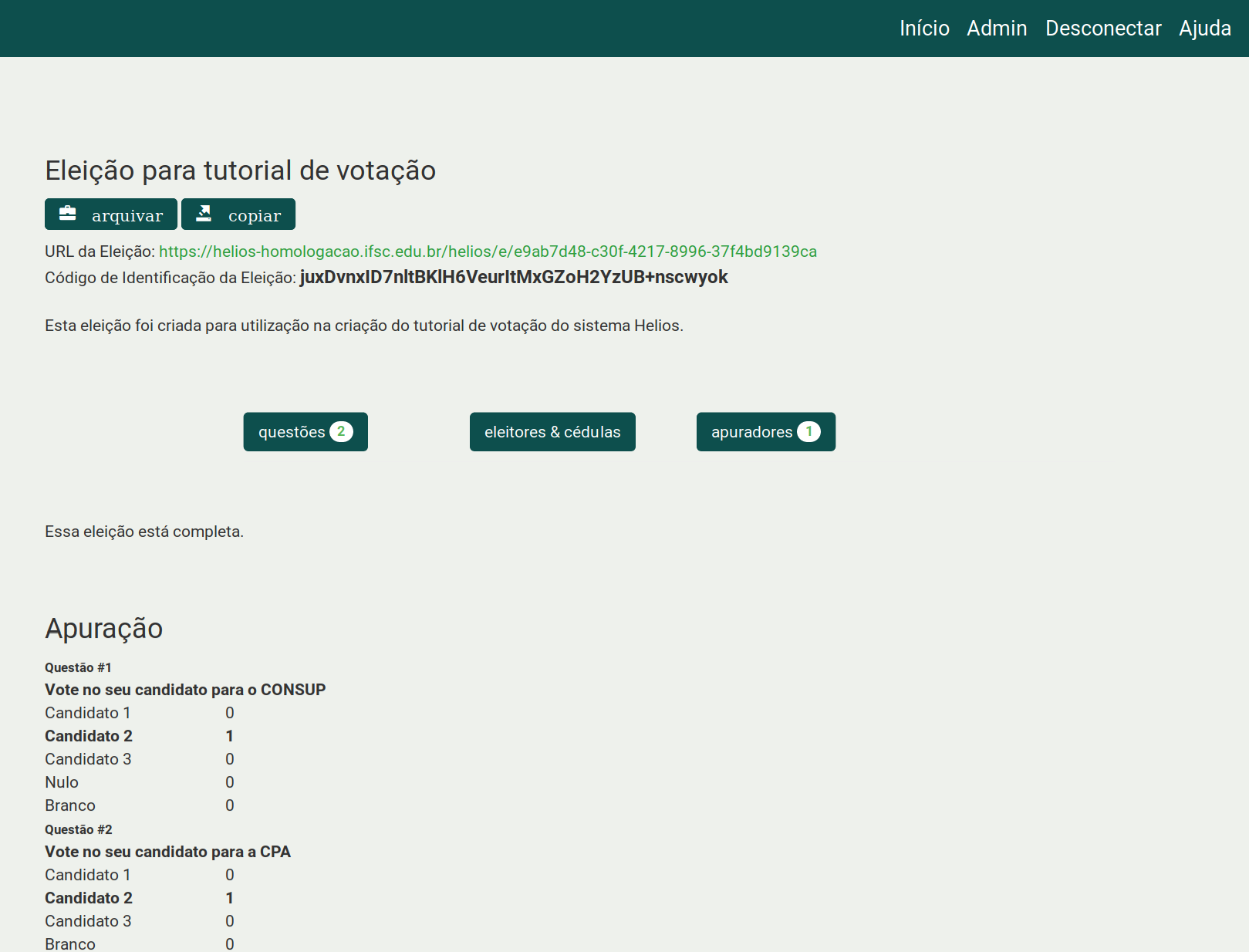Click the number 2 badge on questões
The width and height of the screenshot is (1249, 952).
pos(341,432)
